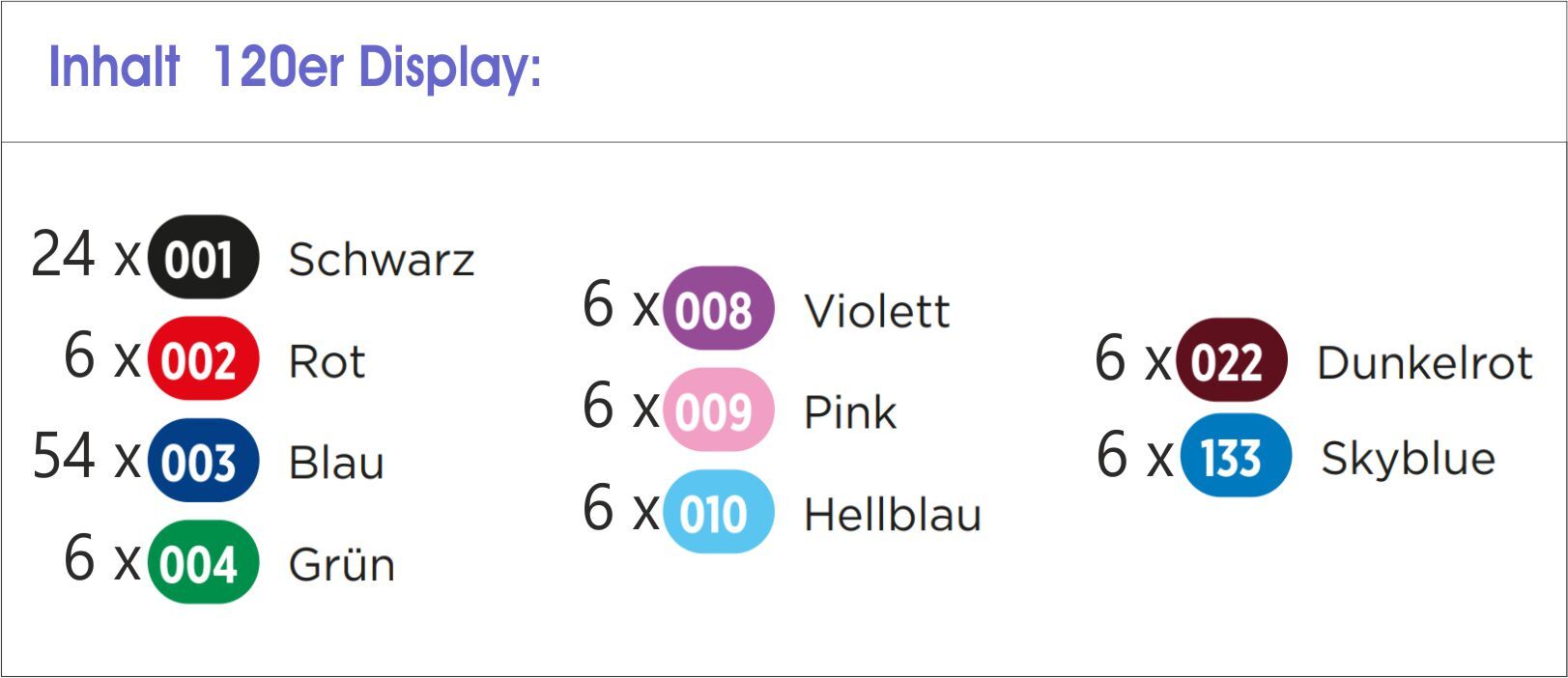Viewport: 1568px width, 678px height.
Task: Select the dark red 022 badge
Action: tap(1232, 360)
